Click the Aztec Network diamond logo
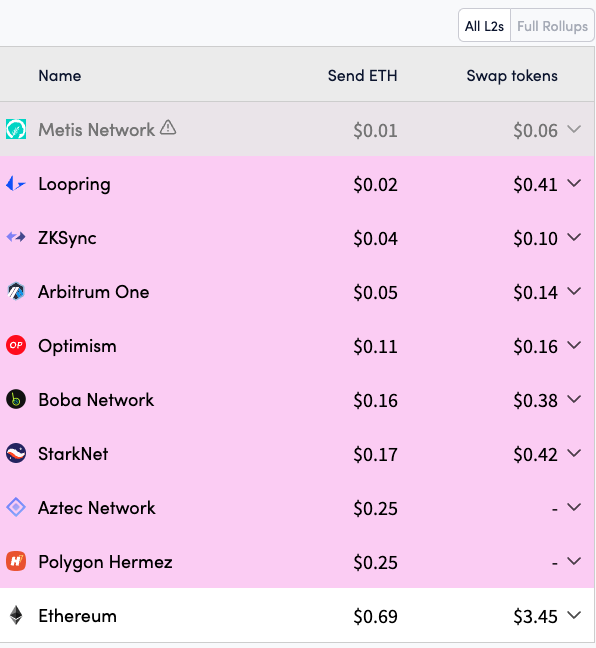596x648 pixels. [x=16, y=507]
